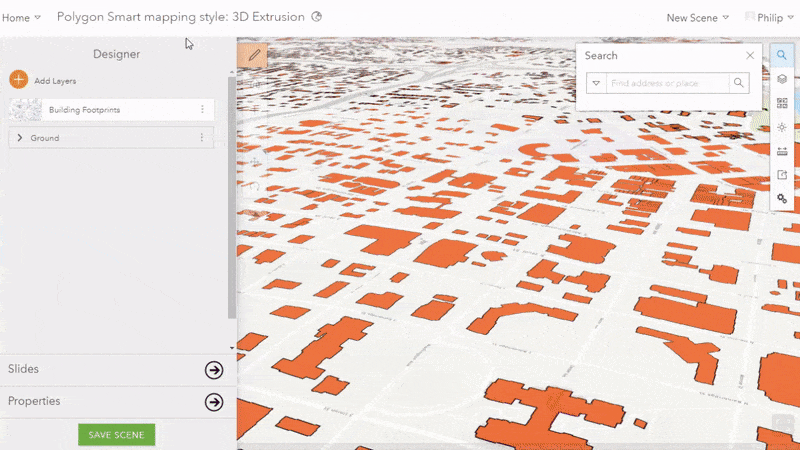Open Building Footprints layer options menu
Image resolution: width=800 pixels, height=450 pixels.
202,109
